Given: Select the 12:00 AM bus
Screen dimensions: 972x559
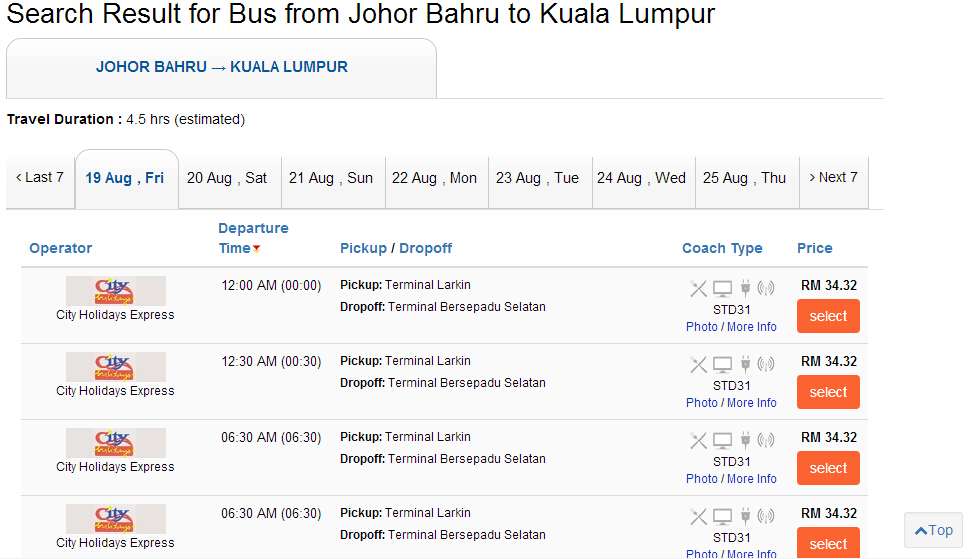Looking at the screenshot, I should point(828,316).
